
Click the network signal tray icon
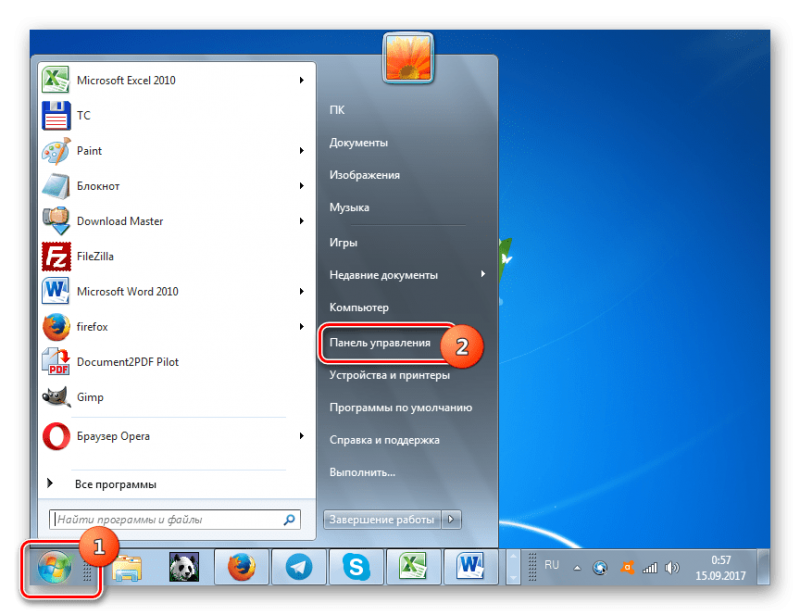tap(650, 568)
